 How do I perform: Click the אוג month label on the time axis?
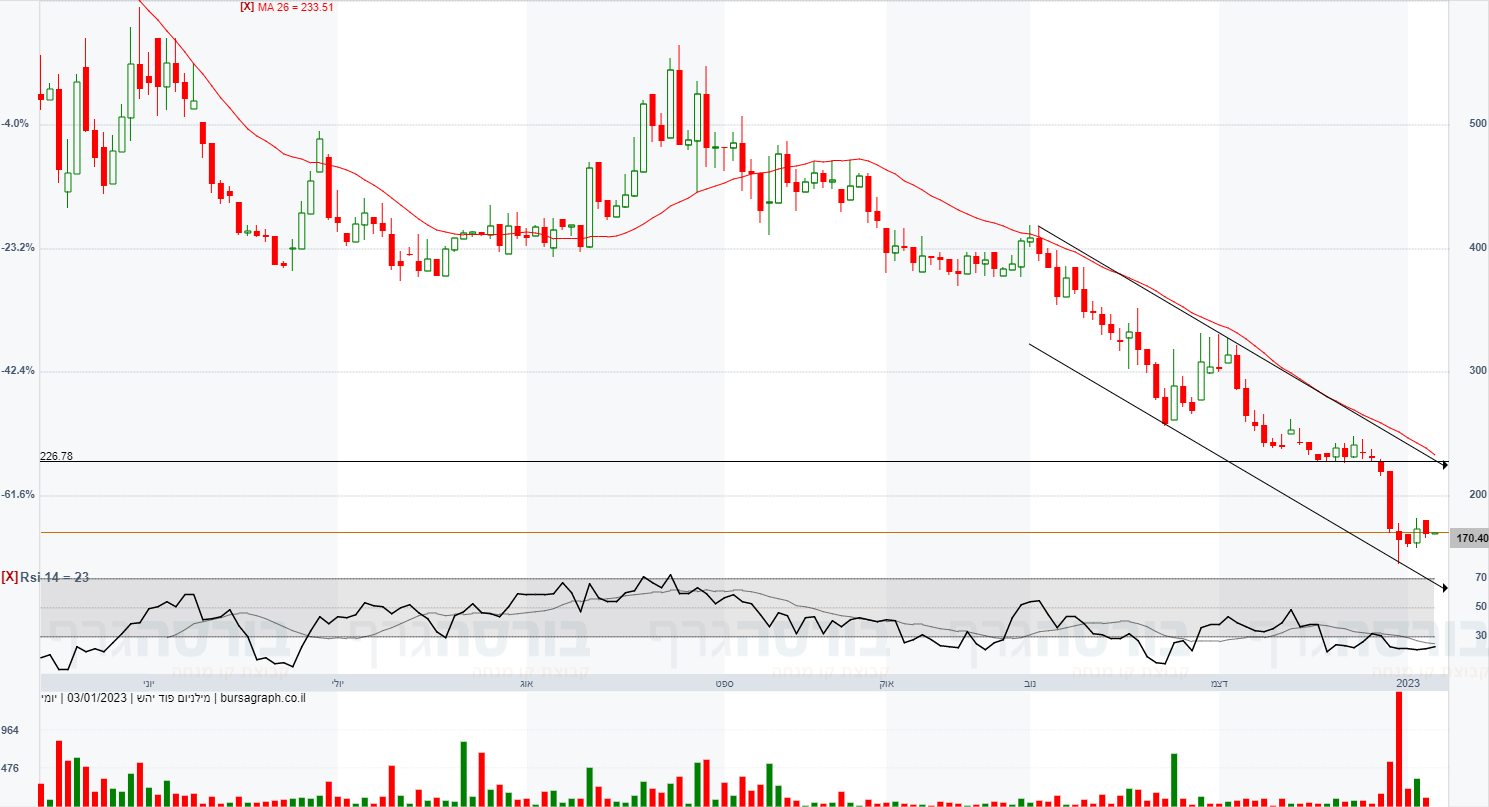click(527, 683)
